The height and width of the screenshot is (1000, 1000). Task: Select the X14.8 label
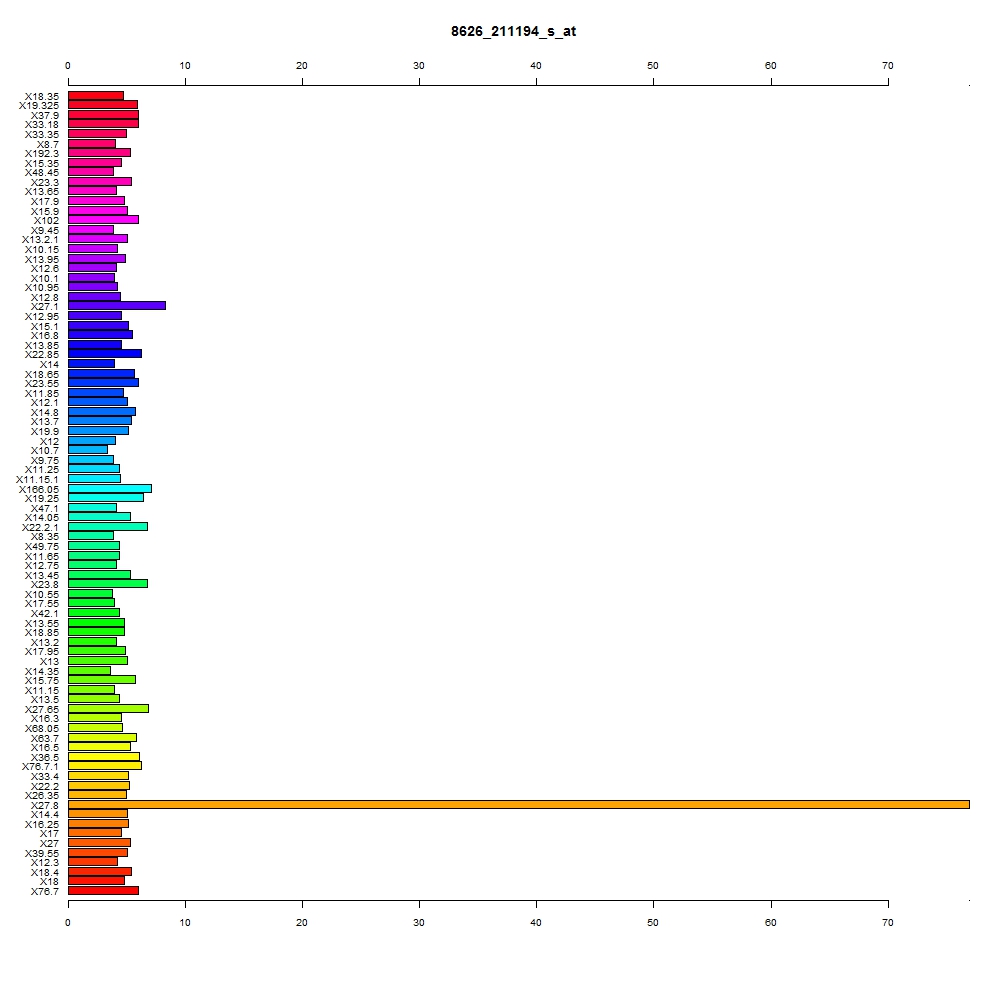45,413
